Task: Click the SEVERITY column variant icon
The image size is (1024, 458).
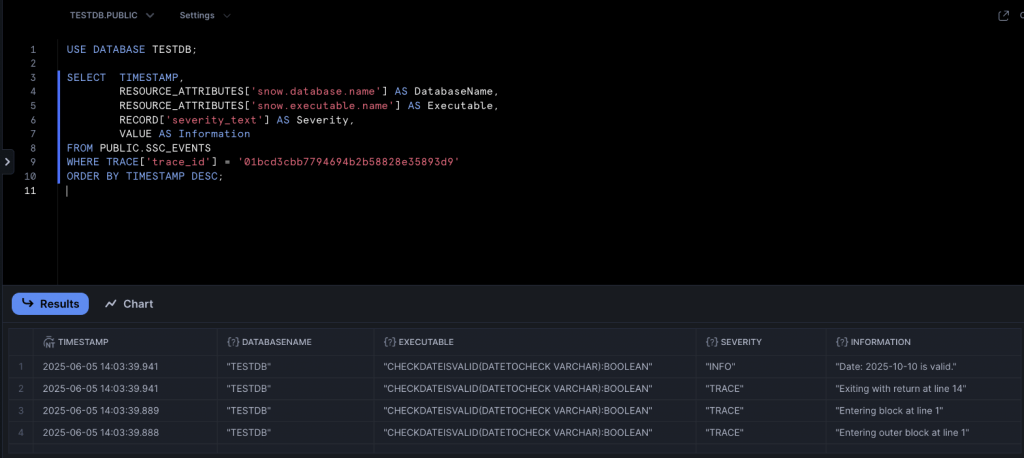Action: 711,342
